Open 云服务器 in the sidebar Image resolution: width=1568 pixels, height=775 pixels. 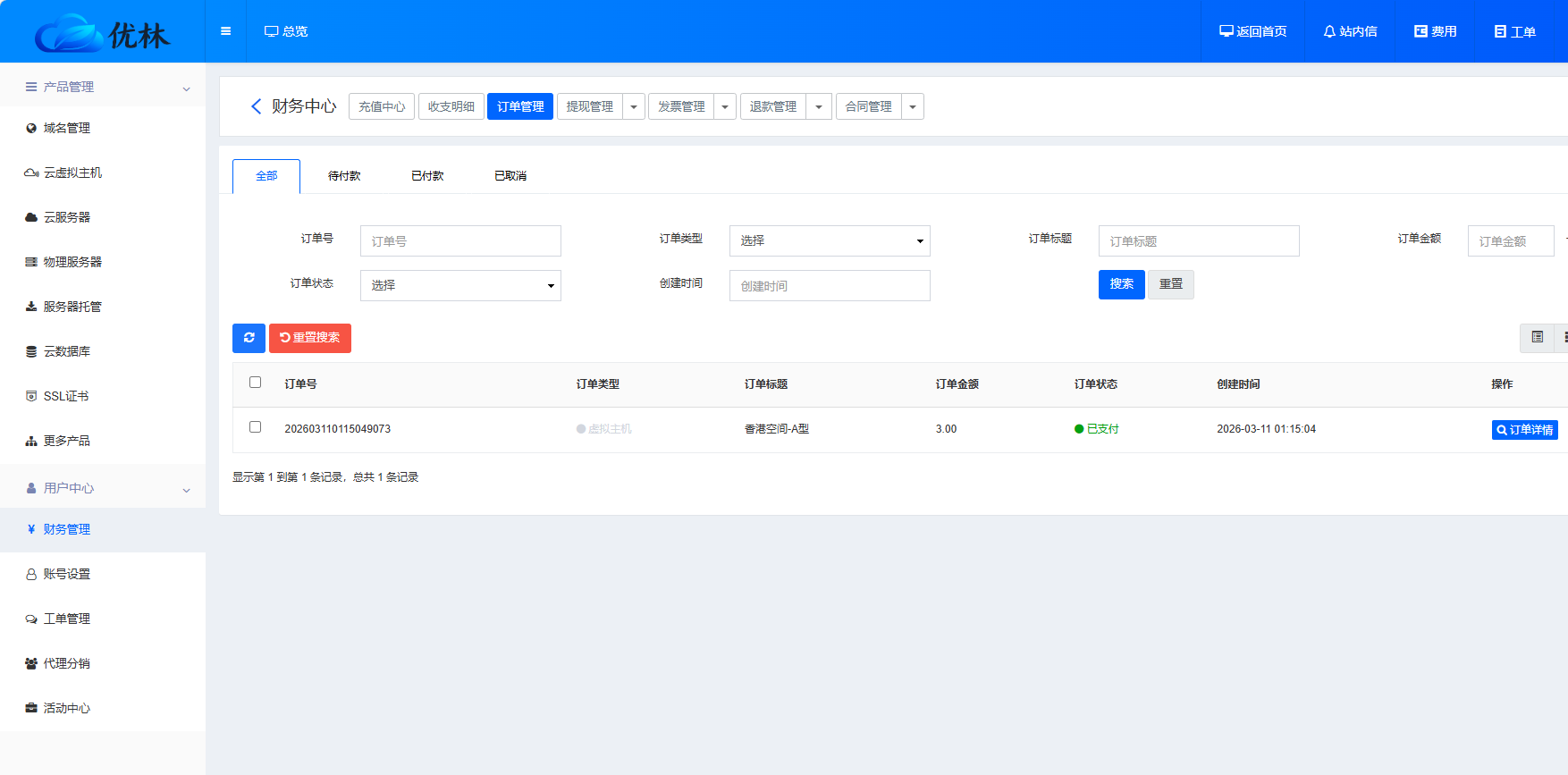[x=67, y=217]
